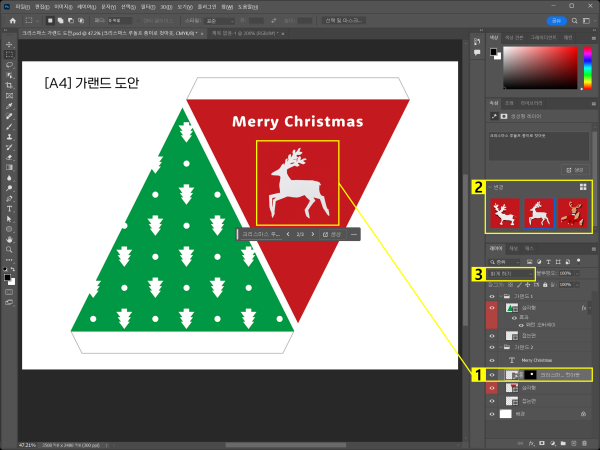Select the Hand tool
The height and width of the screenshot is (450, 600).
click(x=9, y=240)
